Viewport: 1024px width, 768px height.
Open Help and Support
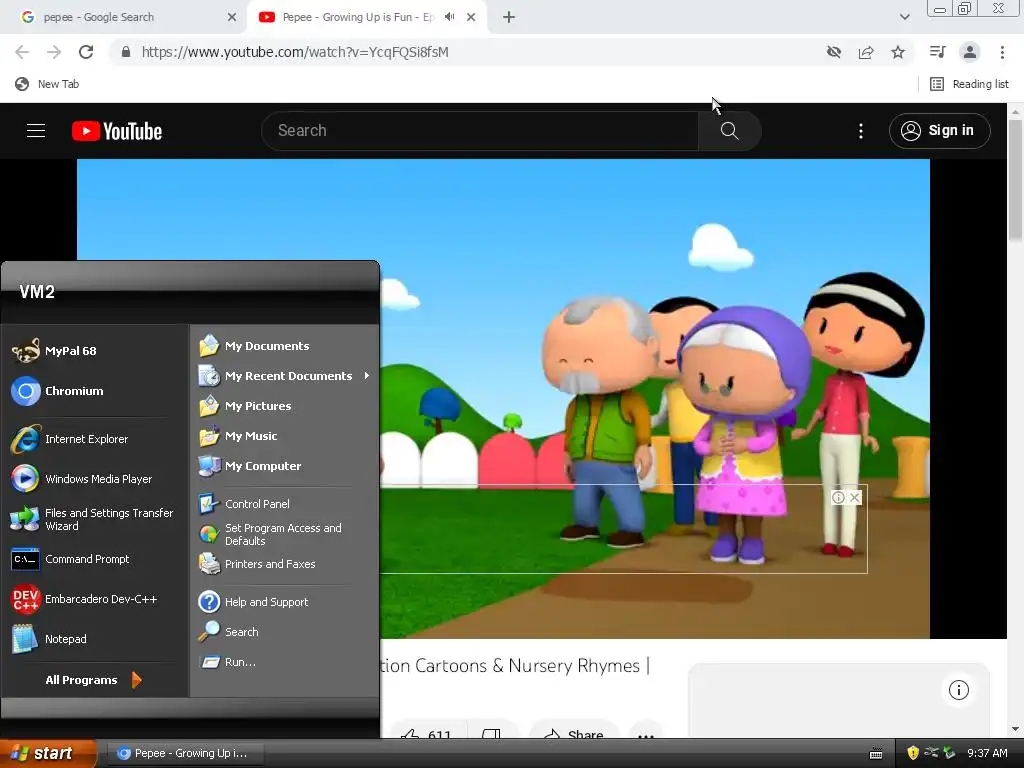(x=254, y=602)
